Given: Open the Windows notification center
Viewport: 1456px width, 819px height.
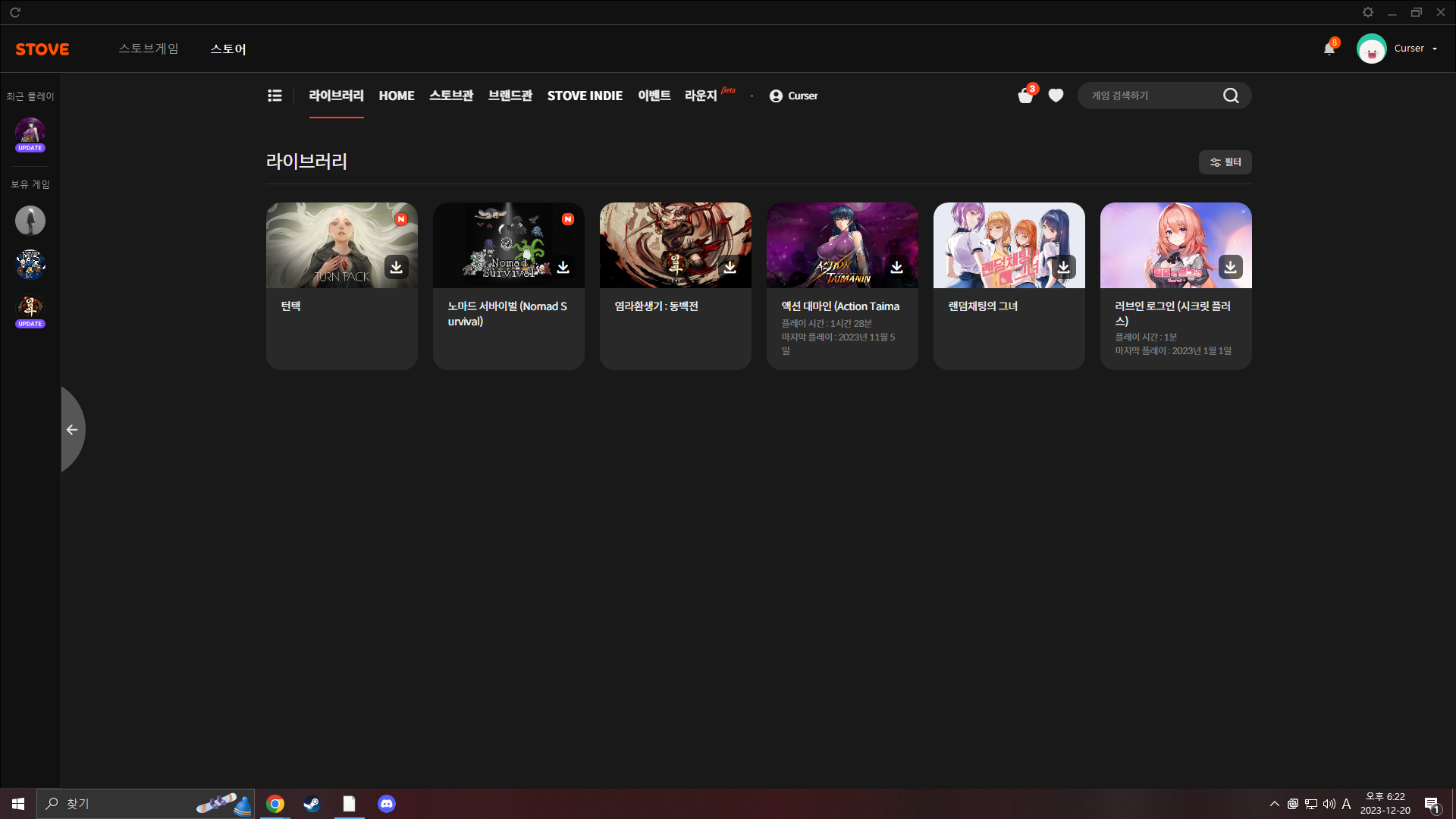Looking at the screenshot, I should point(1432,805).
